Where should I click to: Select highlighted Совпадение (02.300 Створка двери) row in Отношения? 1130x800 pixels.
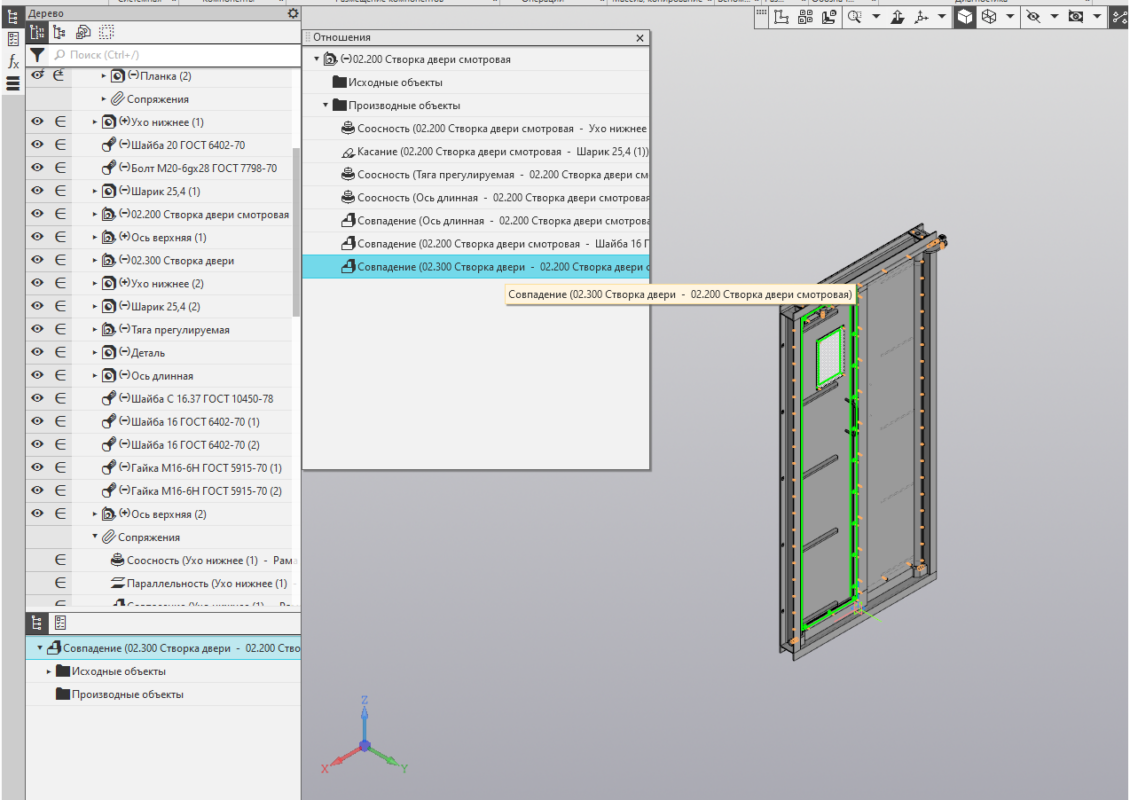[476, 267]
